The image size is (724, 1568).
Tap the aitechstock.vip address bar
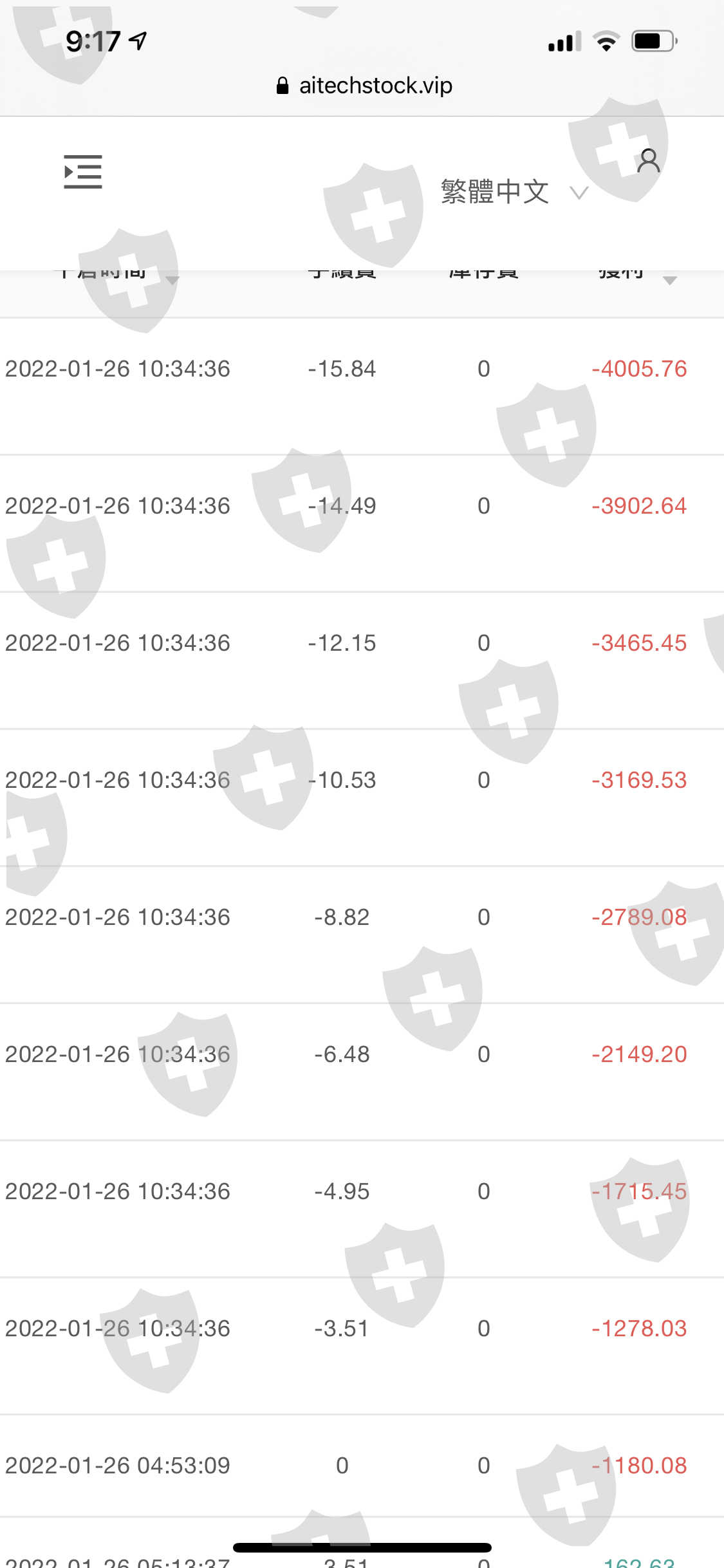click(x=375, y=86)
